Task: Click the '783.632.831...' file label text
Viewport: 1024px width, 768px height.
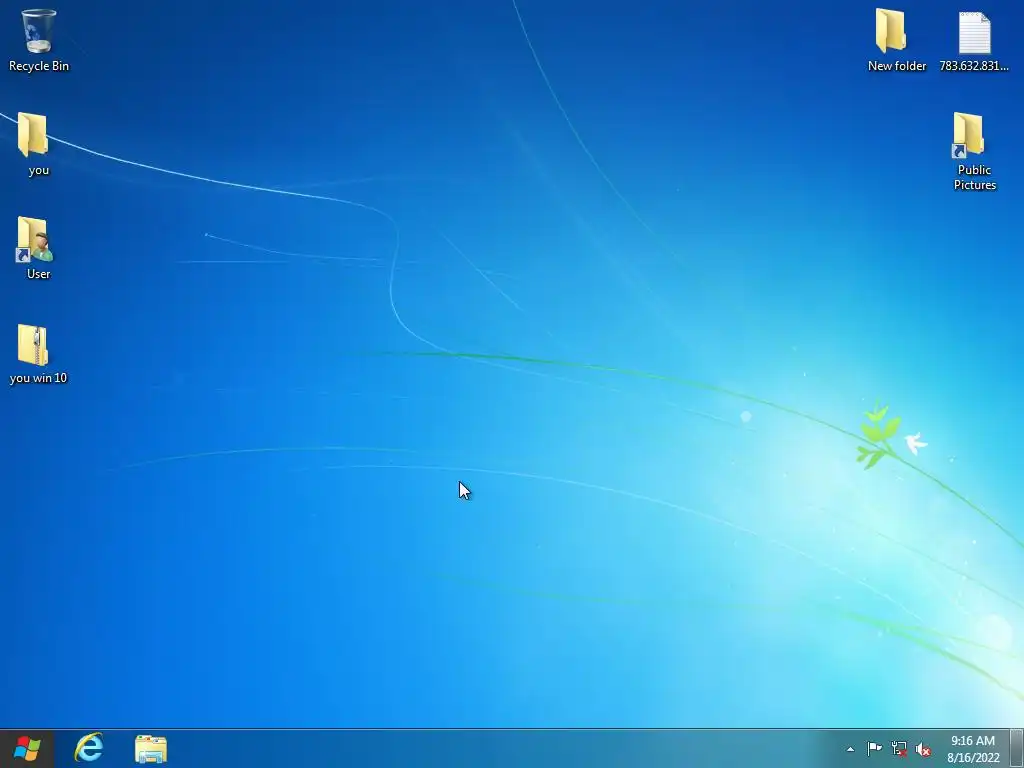Action: click(974, 66)
